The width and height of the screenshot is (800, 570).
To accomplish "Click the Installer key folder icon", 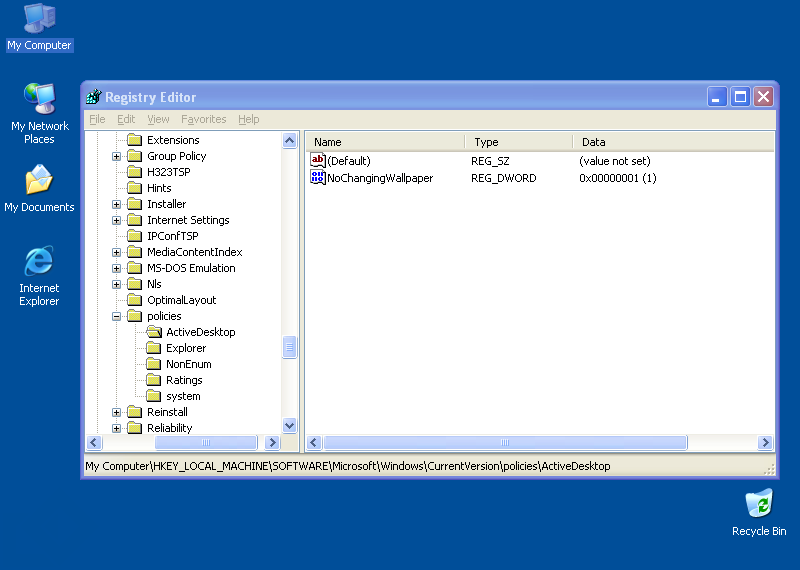I will tap(135, 204).
